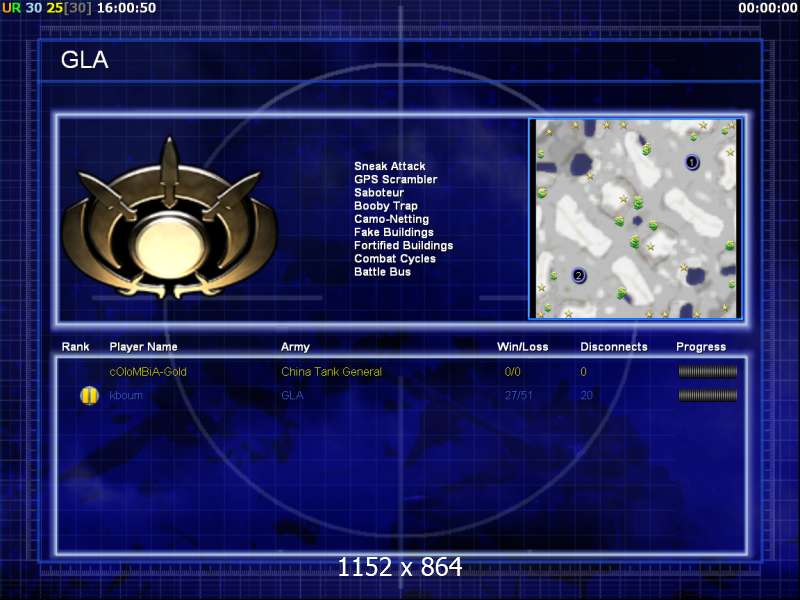Viewport: 800px width, 600px height.
Task: Select GPS Scrambler in the ability list
Action: 395,180
